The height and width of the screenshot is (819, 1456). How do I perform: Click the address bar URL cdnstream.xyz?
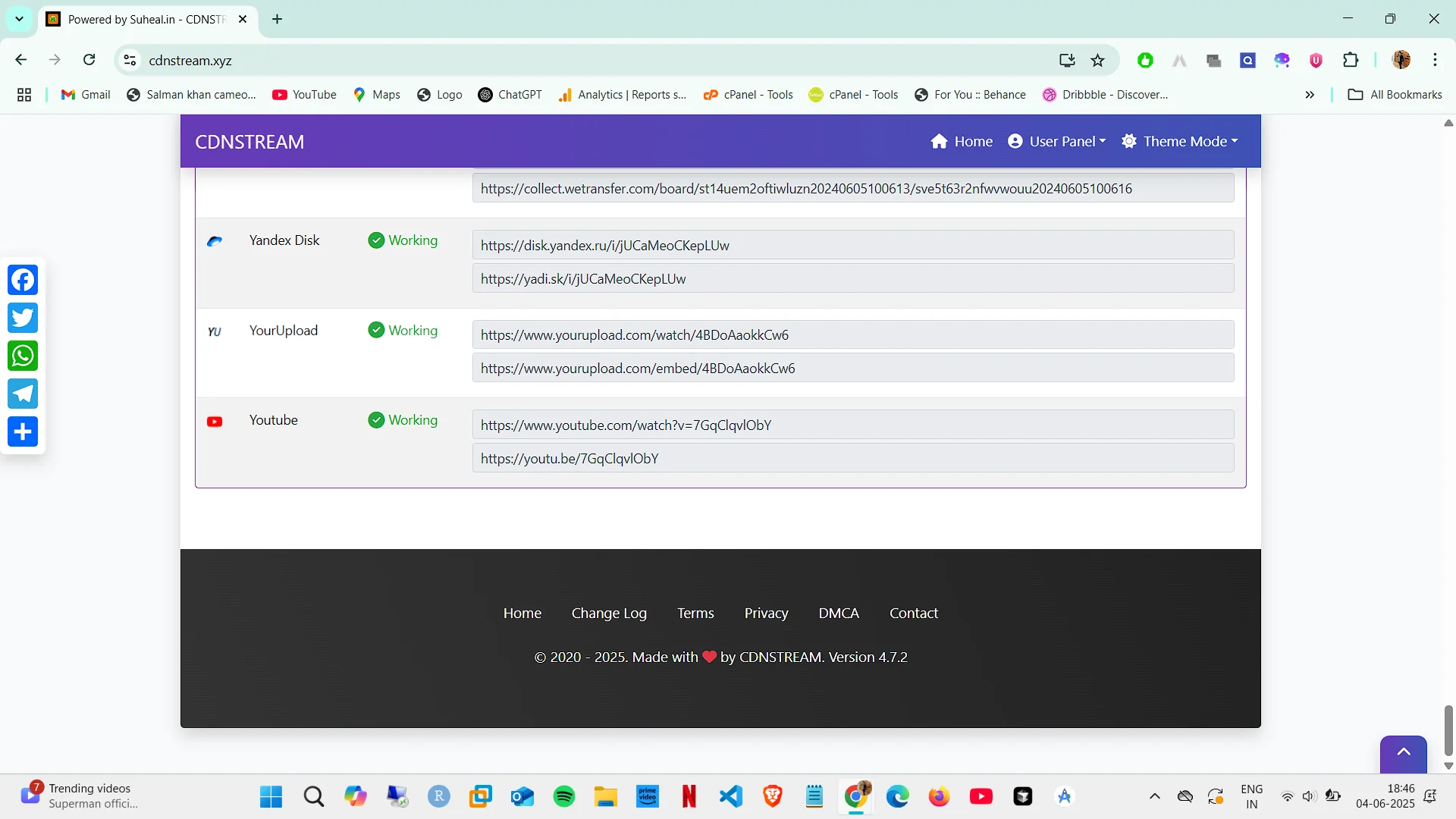click(190, 61)
